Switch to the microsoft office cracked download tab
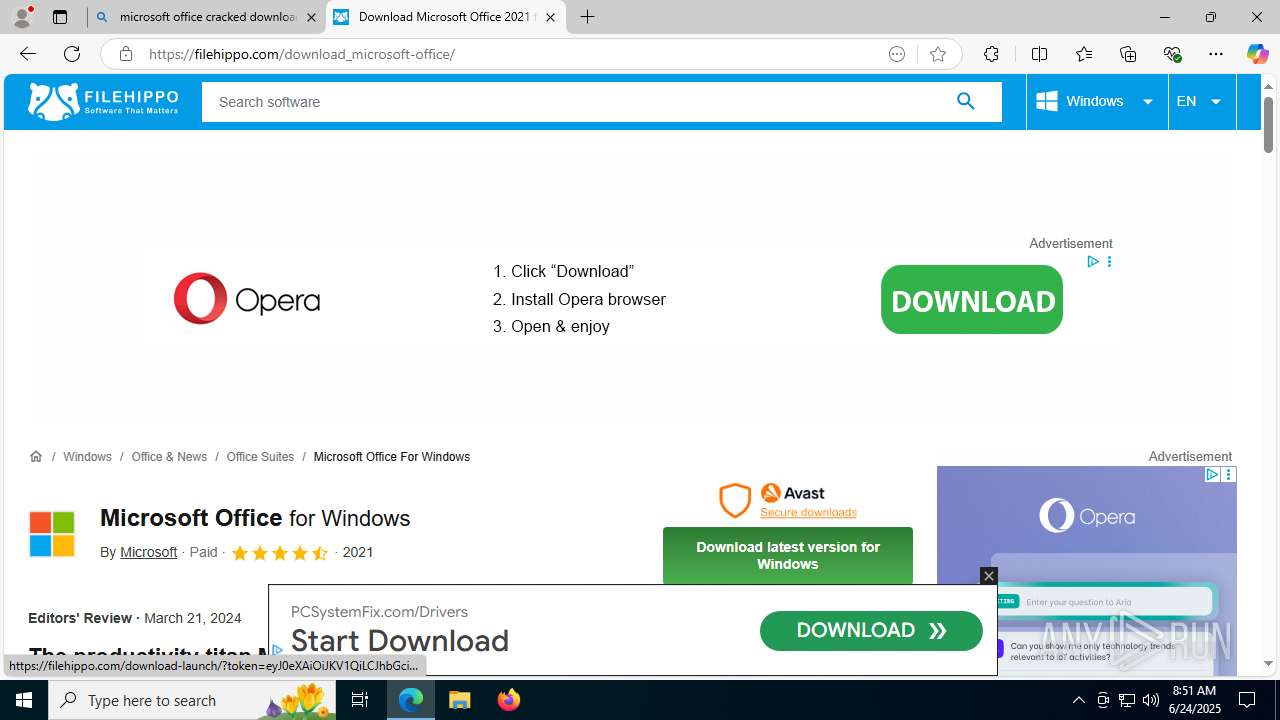The width and height of the screenshot is (1280, 720). click(x=206, y=17)
